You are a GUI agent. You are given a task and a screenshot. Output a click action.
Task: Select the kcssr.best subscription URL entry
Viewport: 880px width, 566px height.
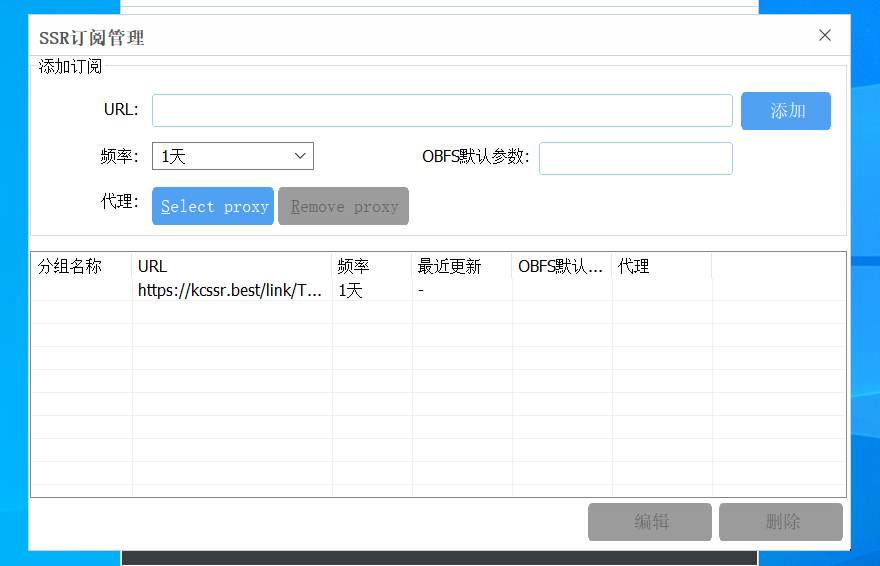coord(231,290)
